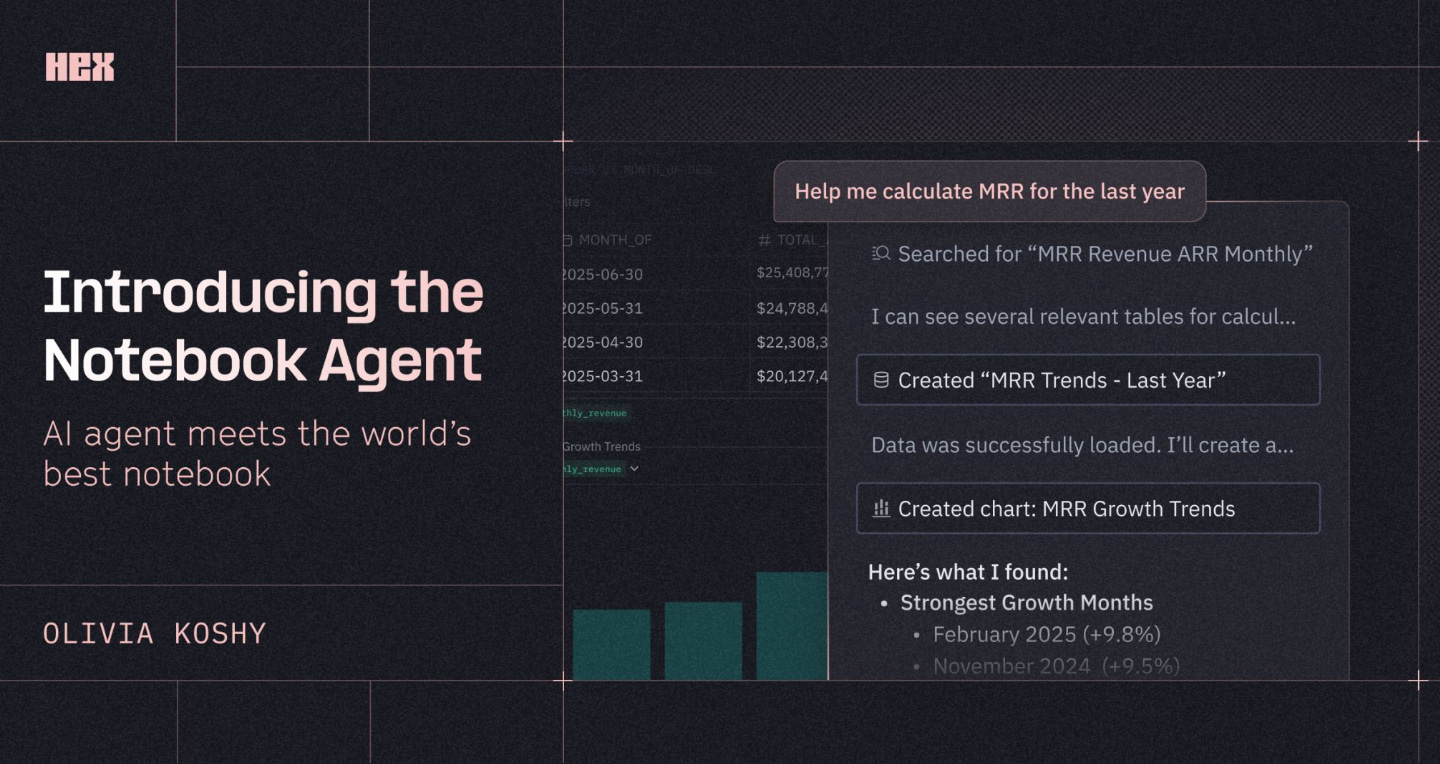Click "I can see several relevant tables" message
1440x764 pixels.
click(x=1083, y=317)
